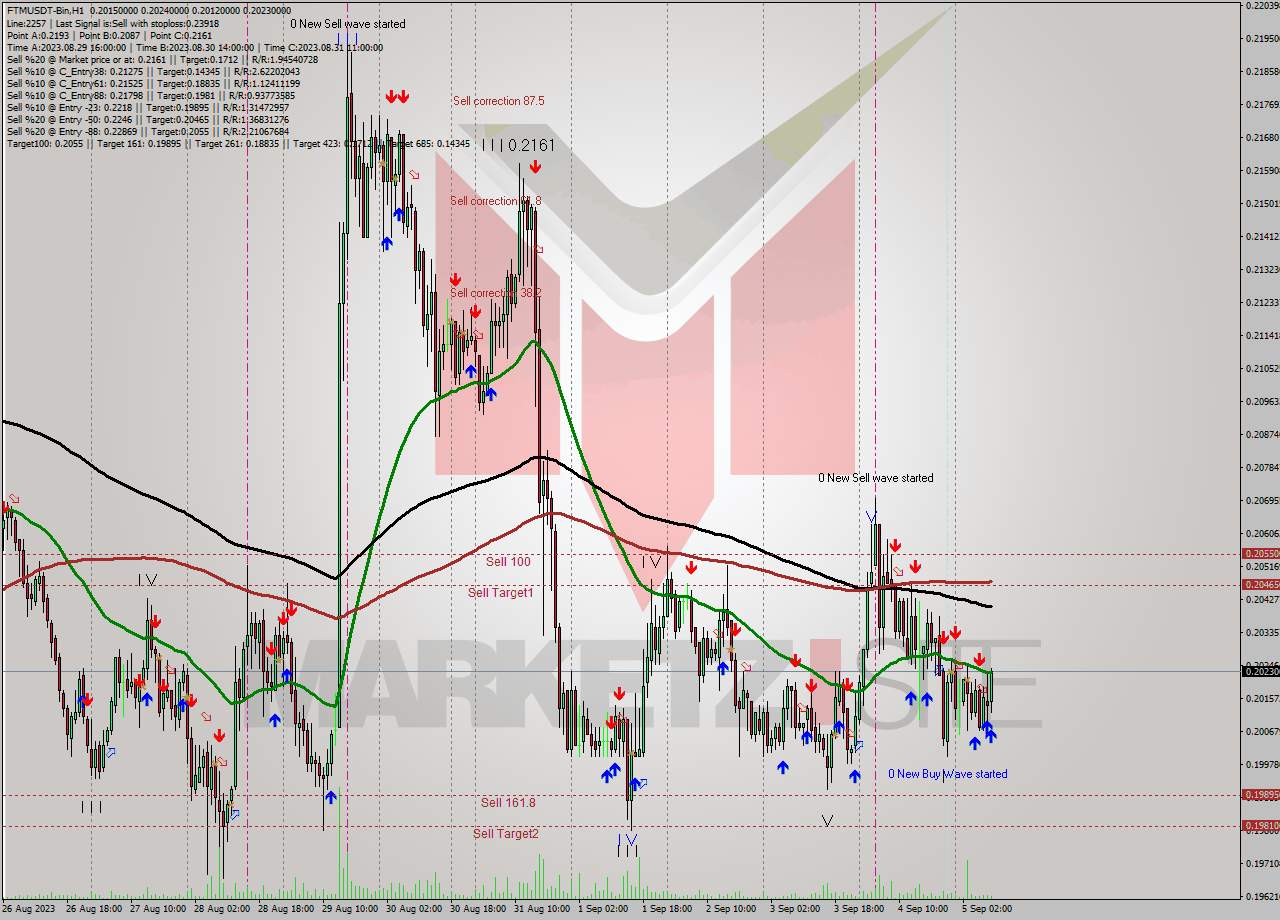This screenshot has width=1280, height=920.
Task: Click the 0.20874 price axis label
Action: 1264,434
